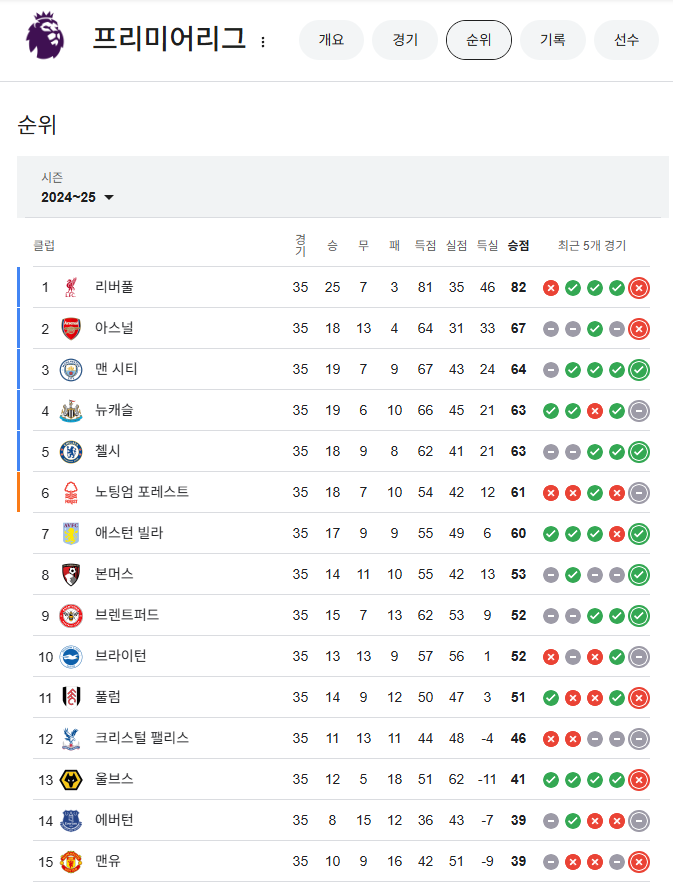Viewport: 673px width, 887px height.
Task: Open the 노팅엄 포레스트 team link
Action: click(142, 492)
